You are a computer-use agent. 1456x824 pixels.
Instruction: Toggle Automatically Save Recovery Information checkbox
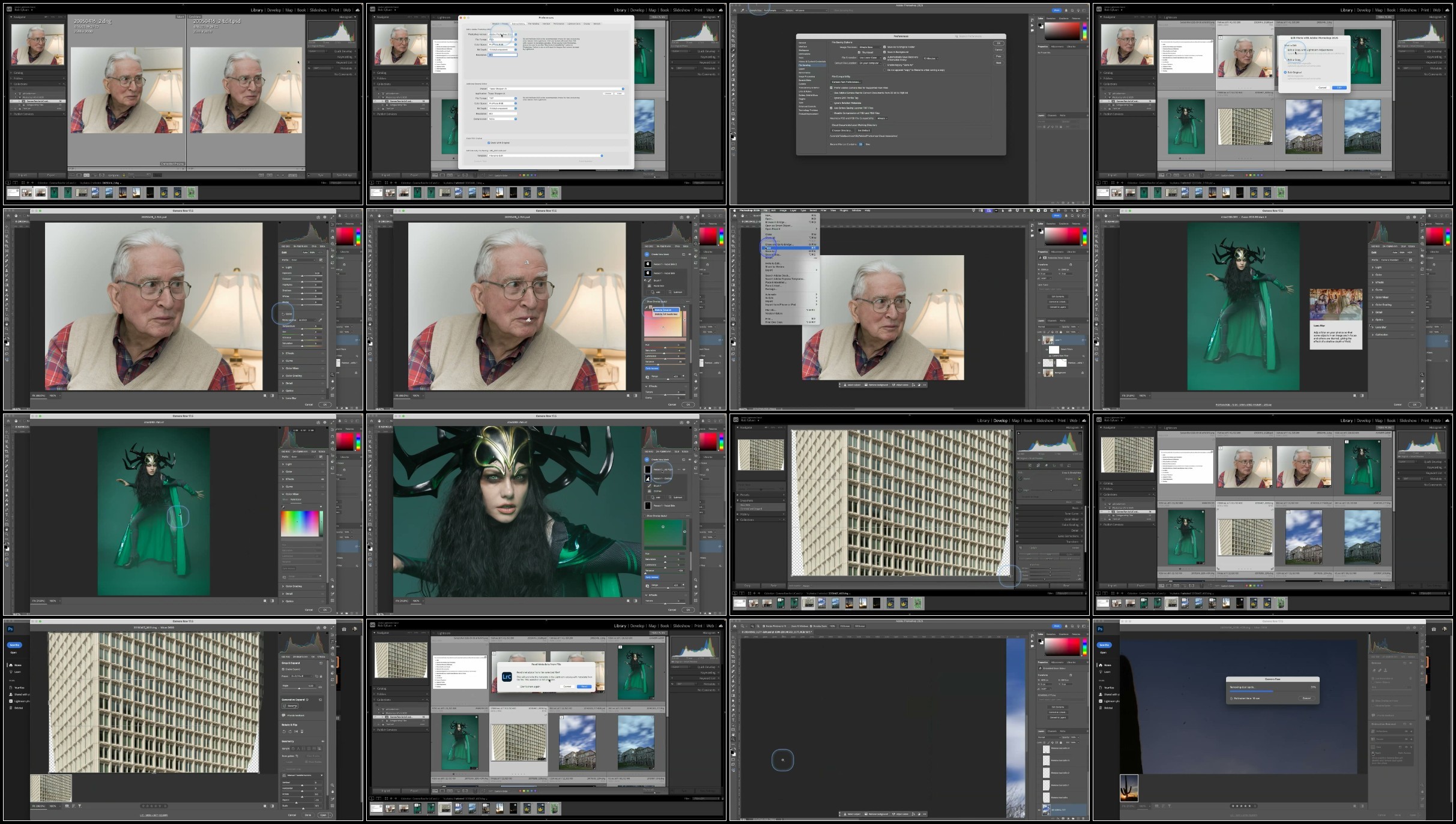885,58
